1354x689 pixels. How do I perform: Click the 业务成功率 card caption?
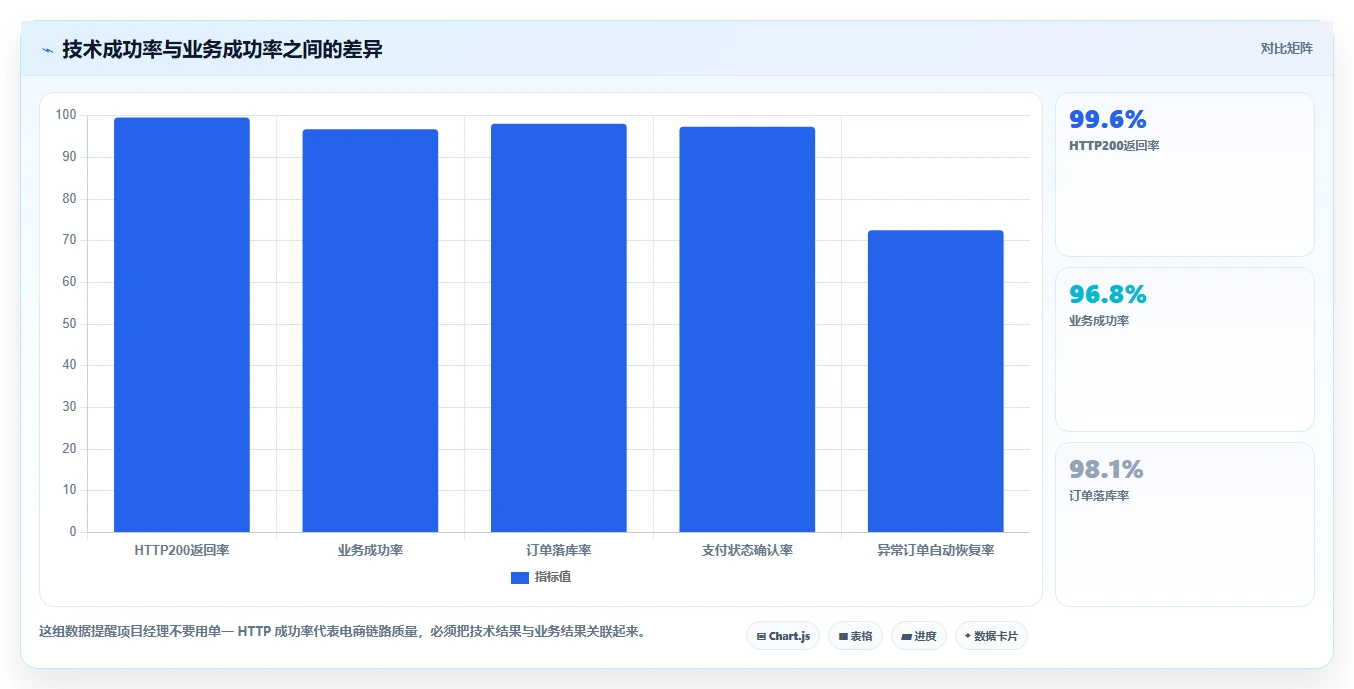(x=1099, y=321)
